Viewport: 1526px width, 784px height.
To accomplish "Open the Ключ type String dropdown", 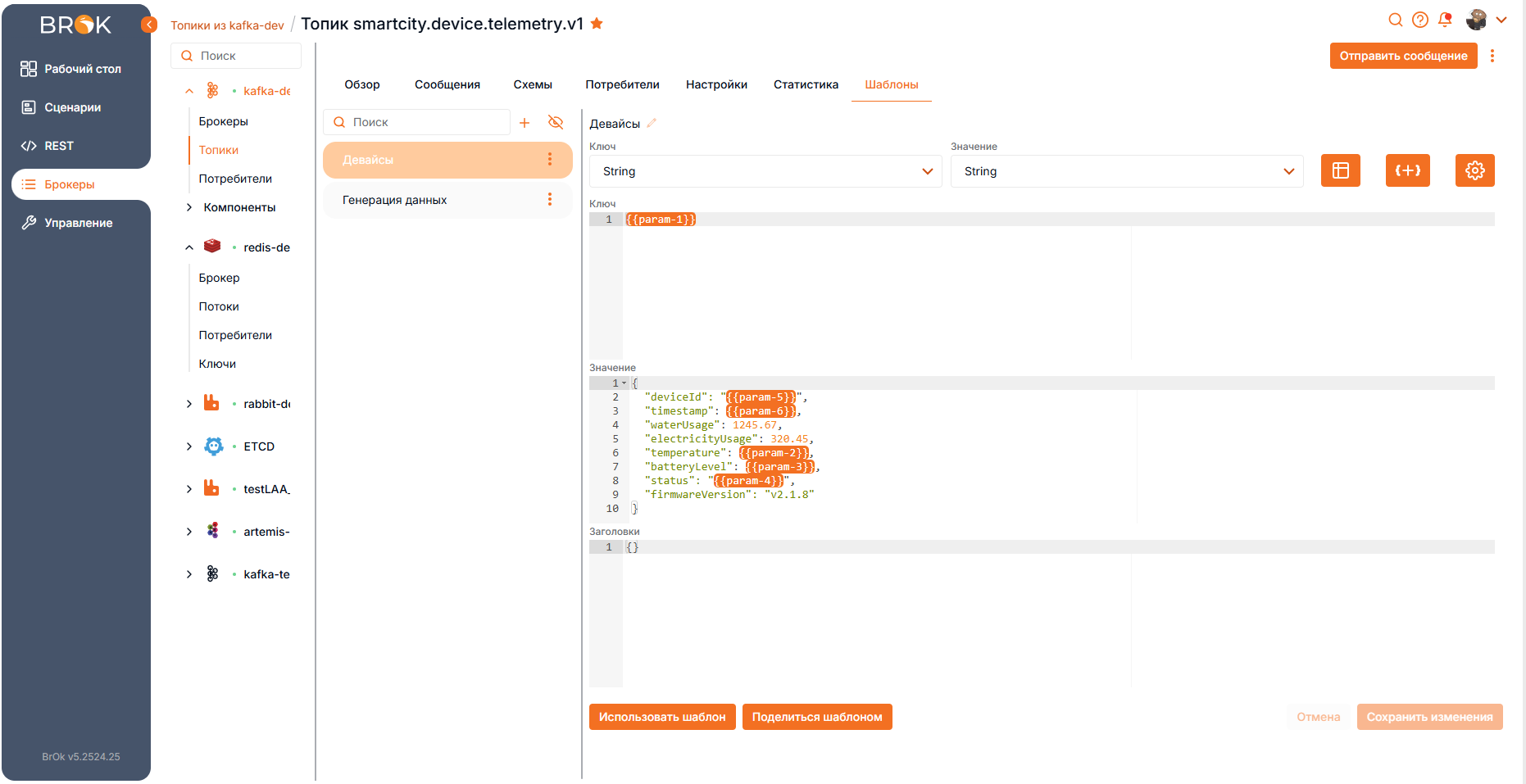I will click(x=765, y=171).
